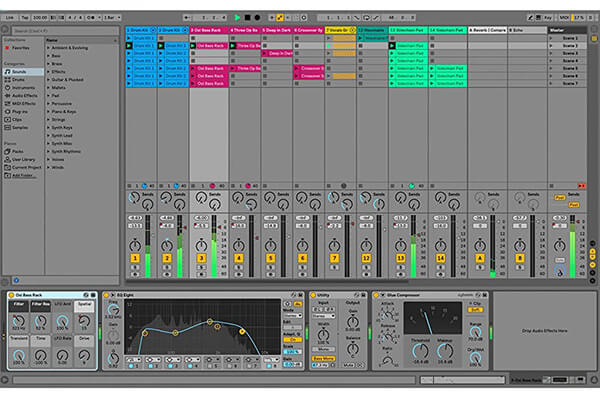Select the Master track header
600x400 pixels.
tap(567, 30)
